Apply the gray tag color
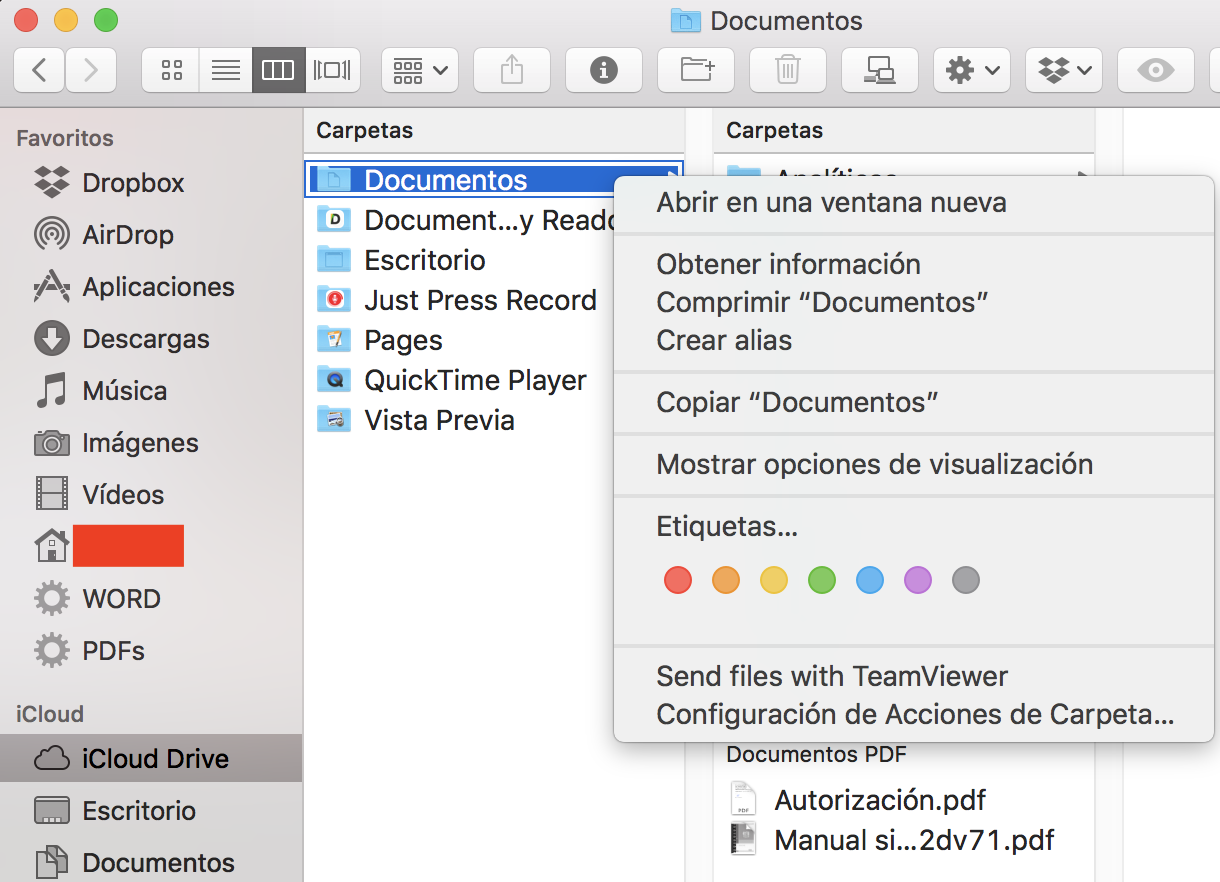 (966, 580)
